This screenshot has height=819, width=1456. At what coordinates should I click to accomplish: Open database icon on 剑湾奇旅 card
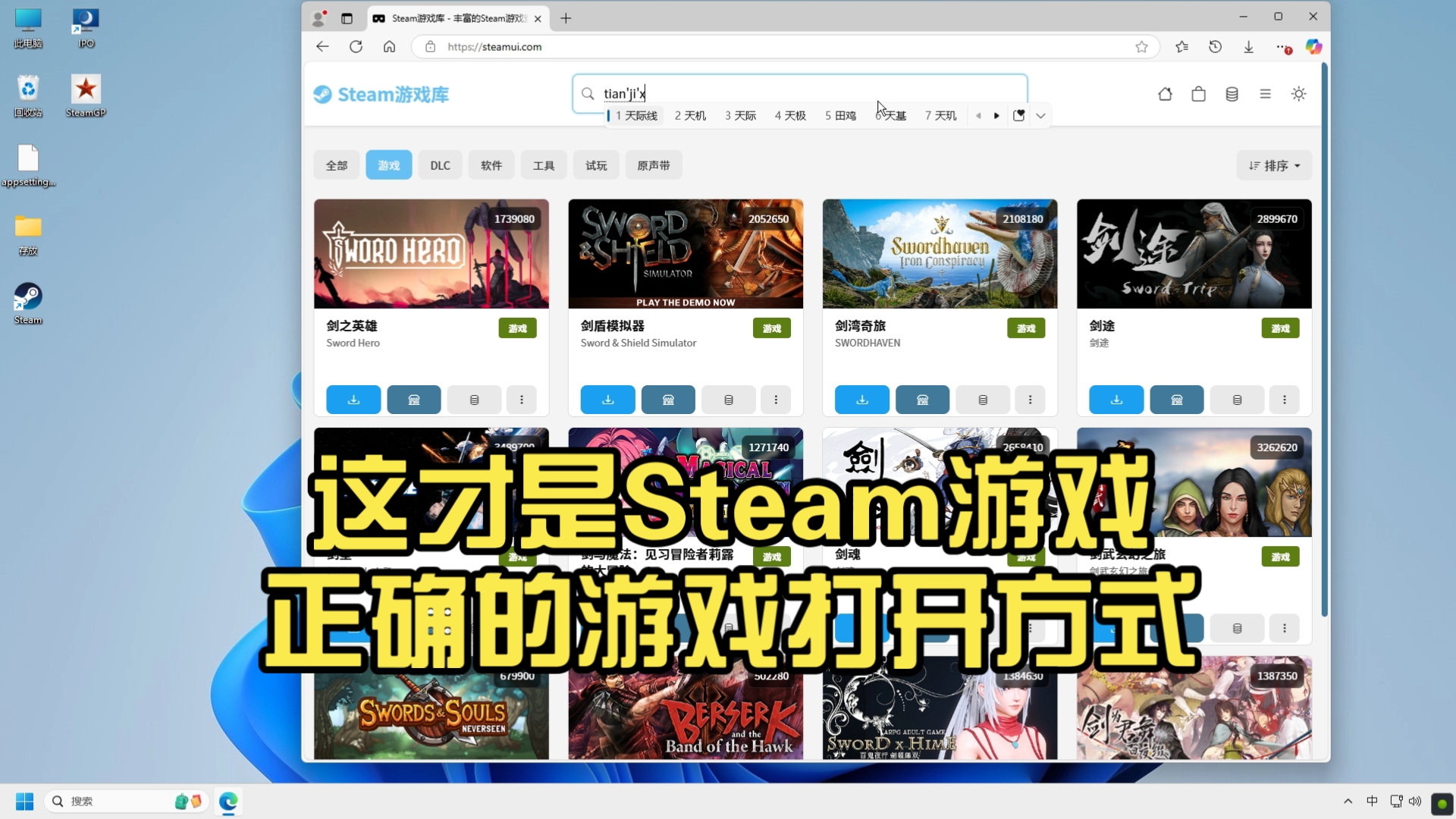(x=983, y=400)
